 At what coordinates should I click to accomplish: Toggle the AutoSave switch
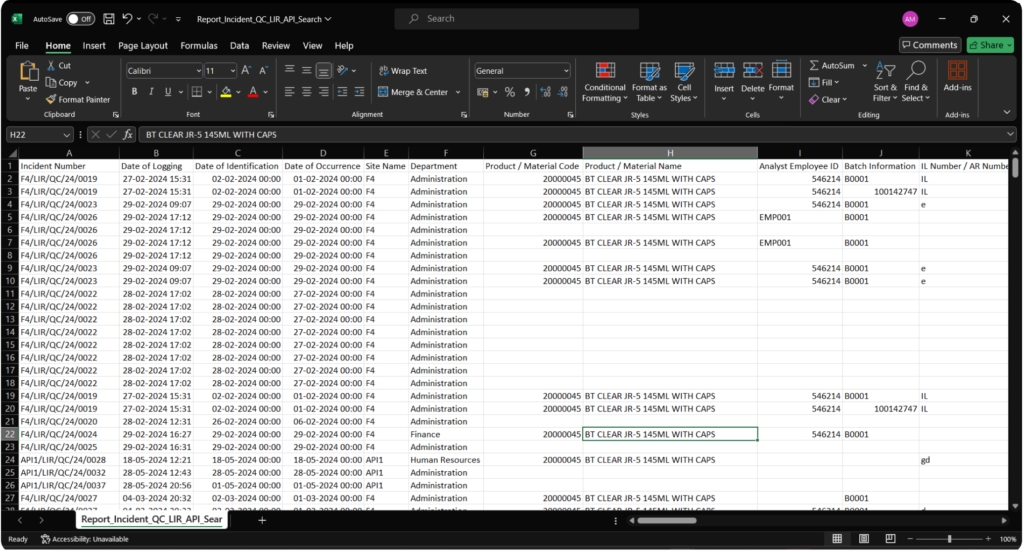click(x=80, y=19)
